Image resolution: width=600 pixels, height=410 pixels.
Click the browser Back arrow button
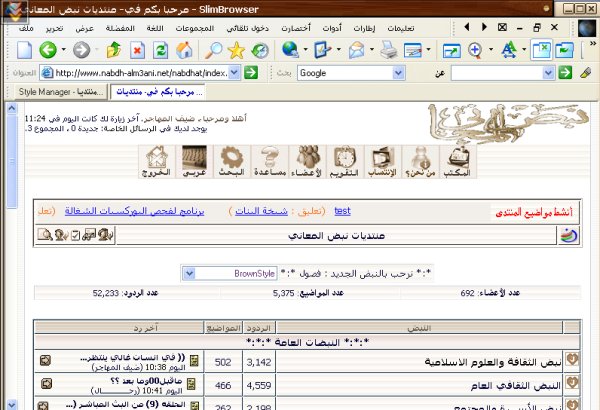[x=48, y=49]
